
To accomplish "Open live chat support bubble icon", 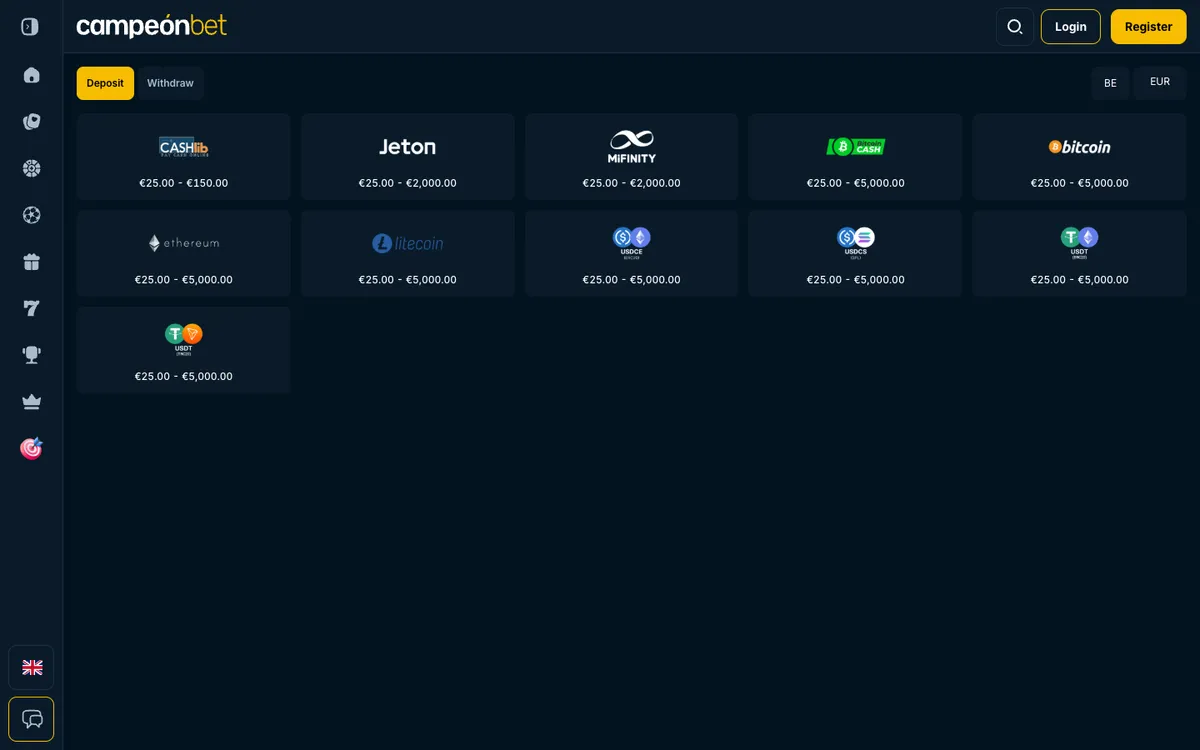I will click(31, 719).
